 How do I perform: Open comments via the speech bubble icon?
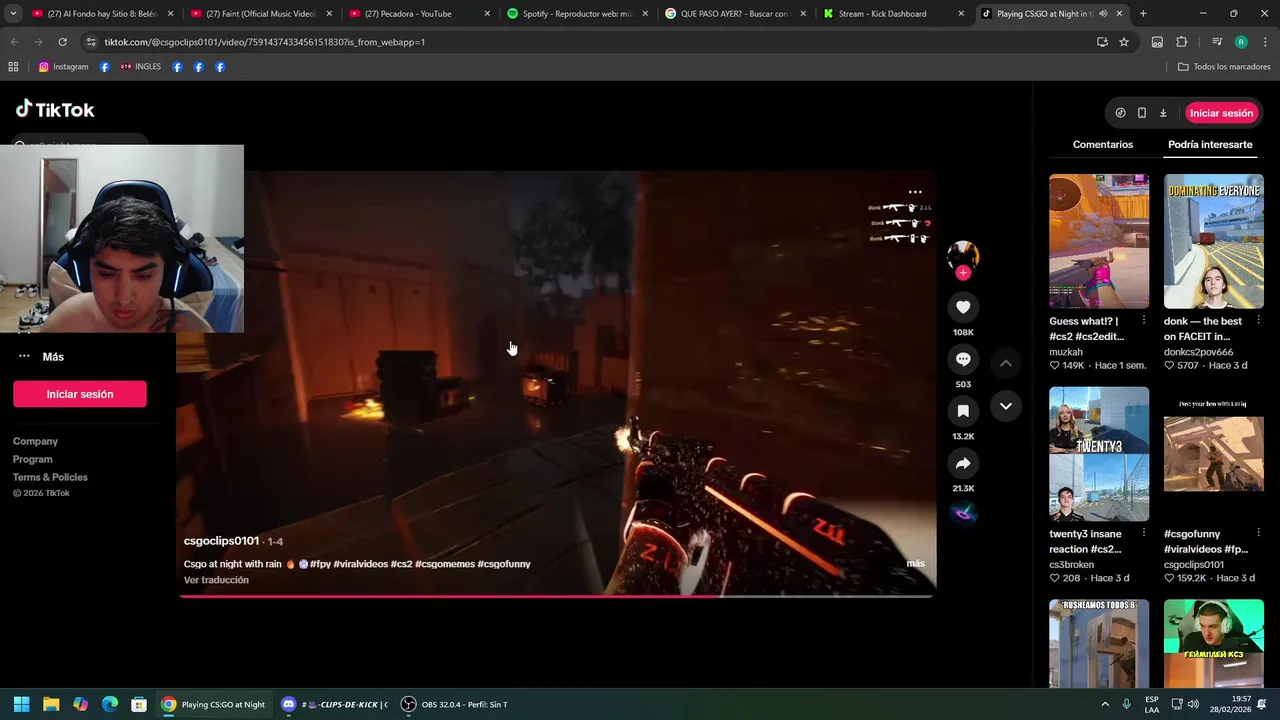[963, 359]
